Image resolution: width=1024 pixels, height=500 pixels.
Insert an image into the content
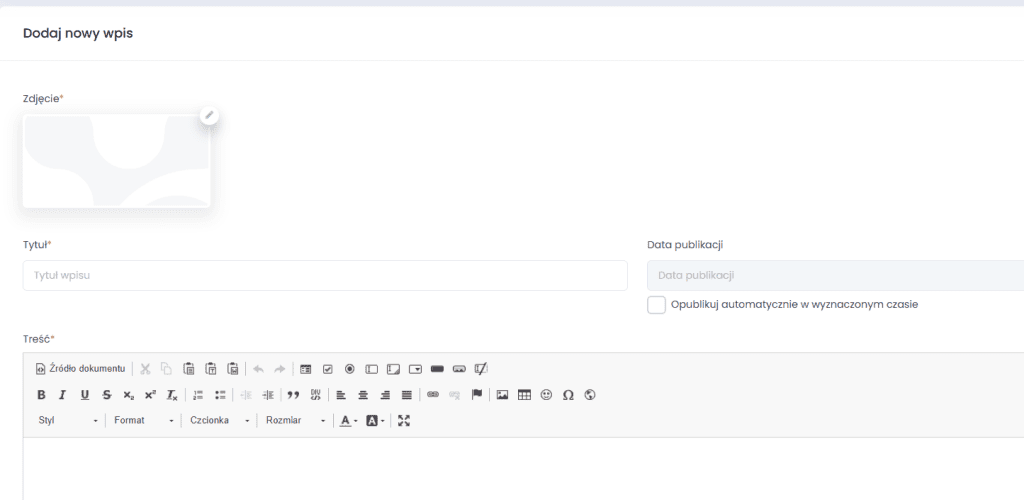pos(502,395)
